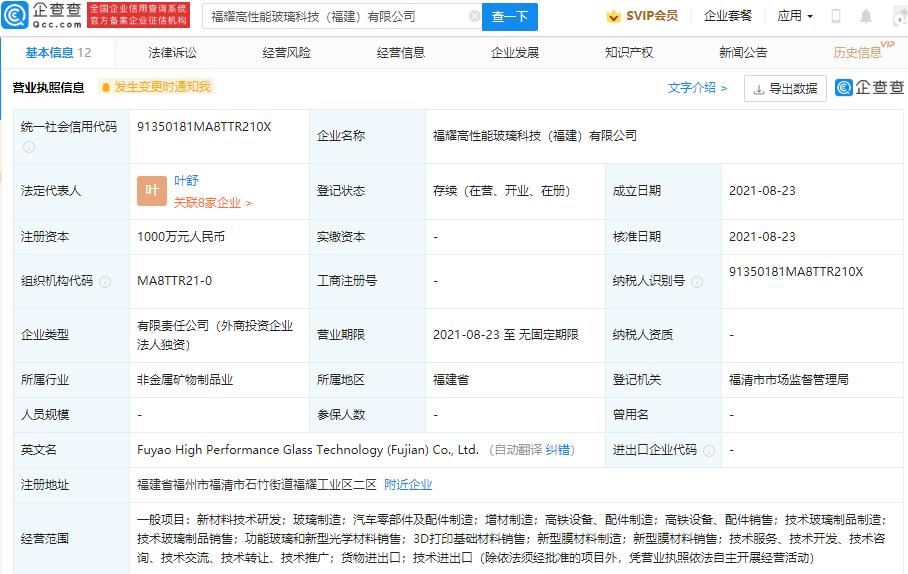Select the company name value in 企业名称 row
The height and width of the screenshot is (574, 908).
tap(534, 136)
